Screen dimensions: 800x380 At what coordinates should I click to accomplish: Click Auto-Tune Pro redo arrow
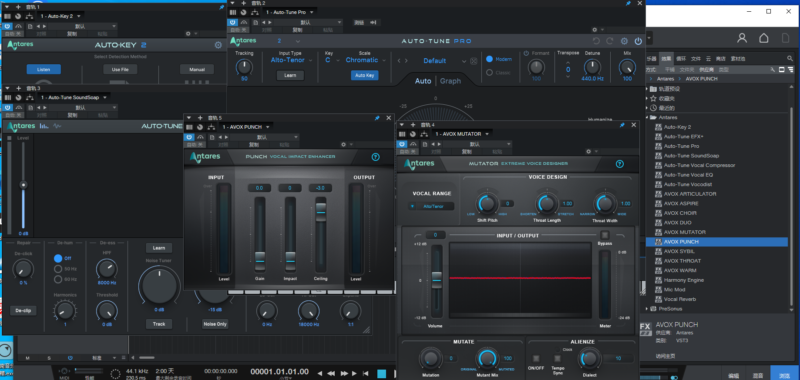coord(609,41)
